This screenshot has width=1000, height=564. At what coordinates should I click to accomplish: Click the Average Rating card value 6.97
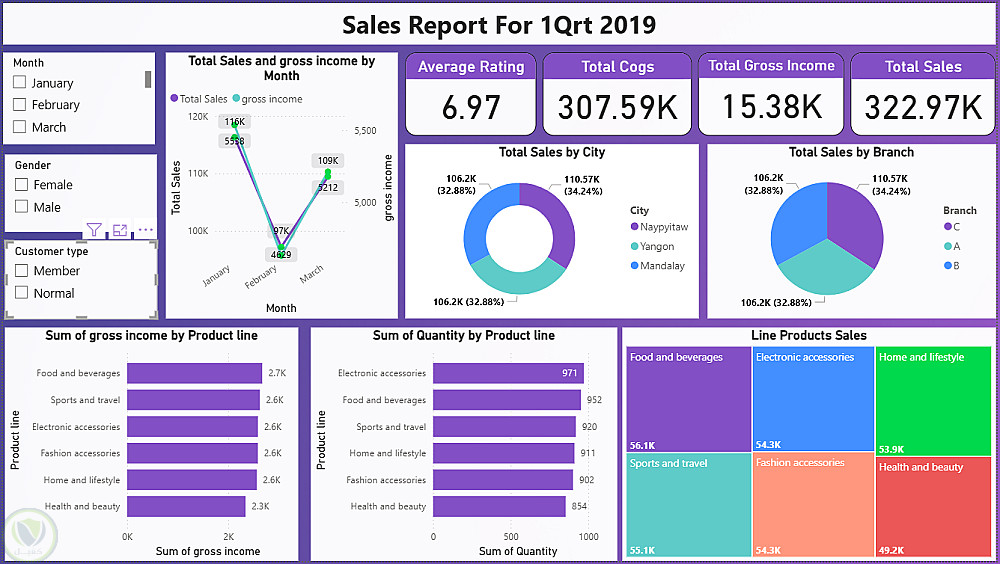point(471,107)
